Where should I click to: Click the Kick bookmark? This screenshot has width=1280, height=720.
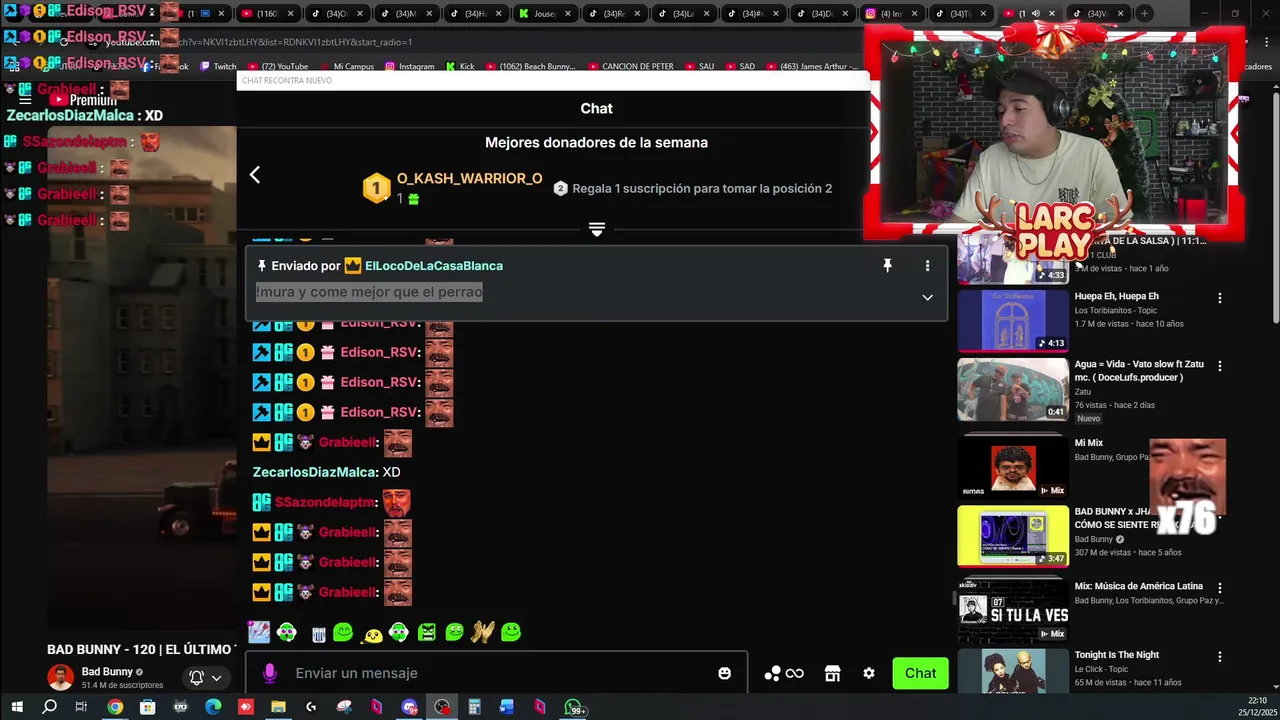[x=459, y=67]
